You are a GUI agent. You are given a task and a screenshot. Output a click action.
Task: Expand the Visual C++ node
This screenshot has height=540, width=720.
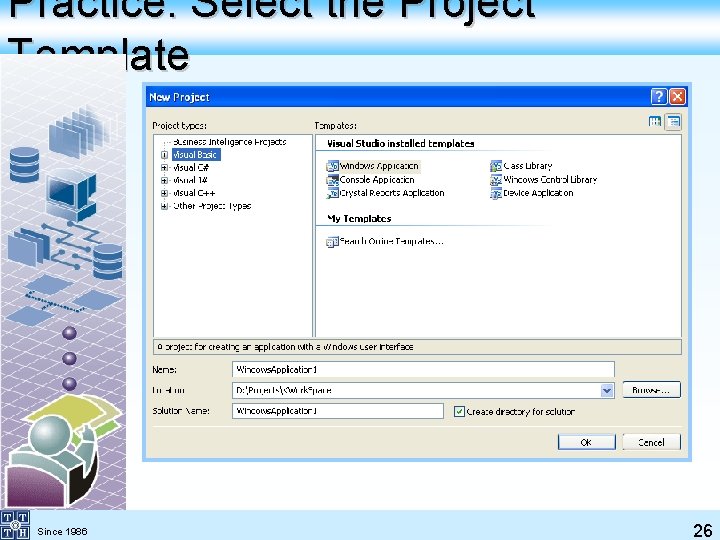coord(164,193)
